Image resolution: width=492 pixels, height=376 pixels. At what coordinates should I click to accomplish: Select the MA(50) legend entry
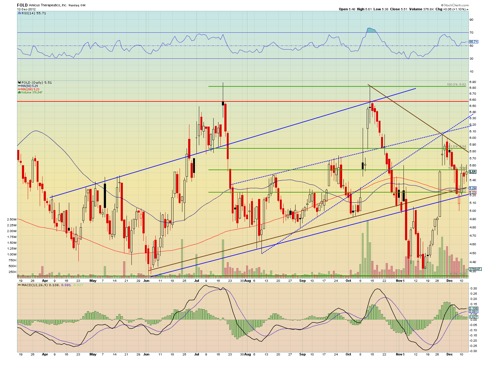click(29, 86)
